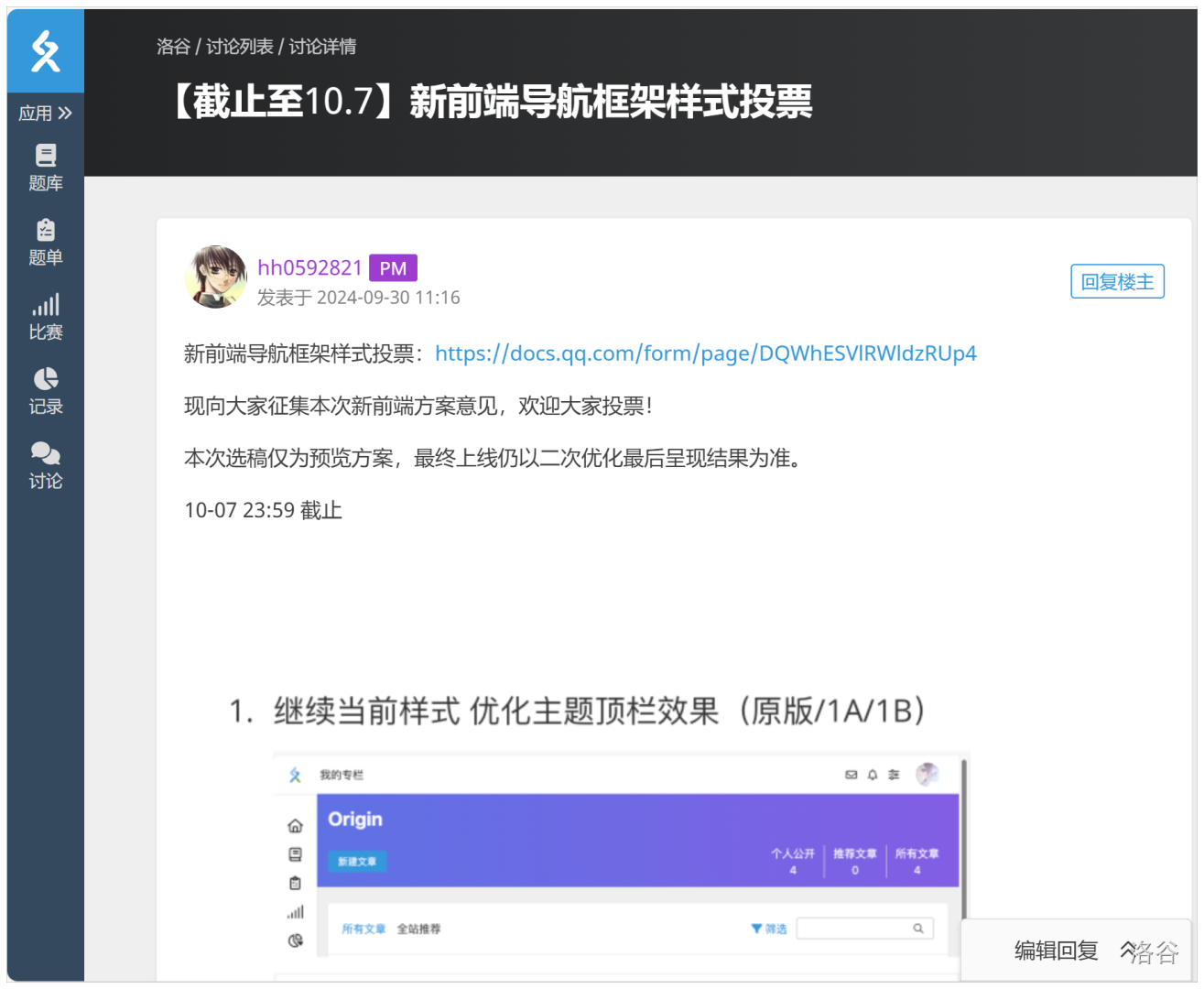Screen dimensions: 1204x989
Task: Navigate to 讨论列表 in the breadcrumb
Action: 239,47
